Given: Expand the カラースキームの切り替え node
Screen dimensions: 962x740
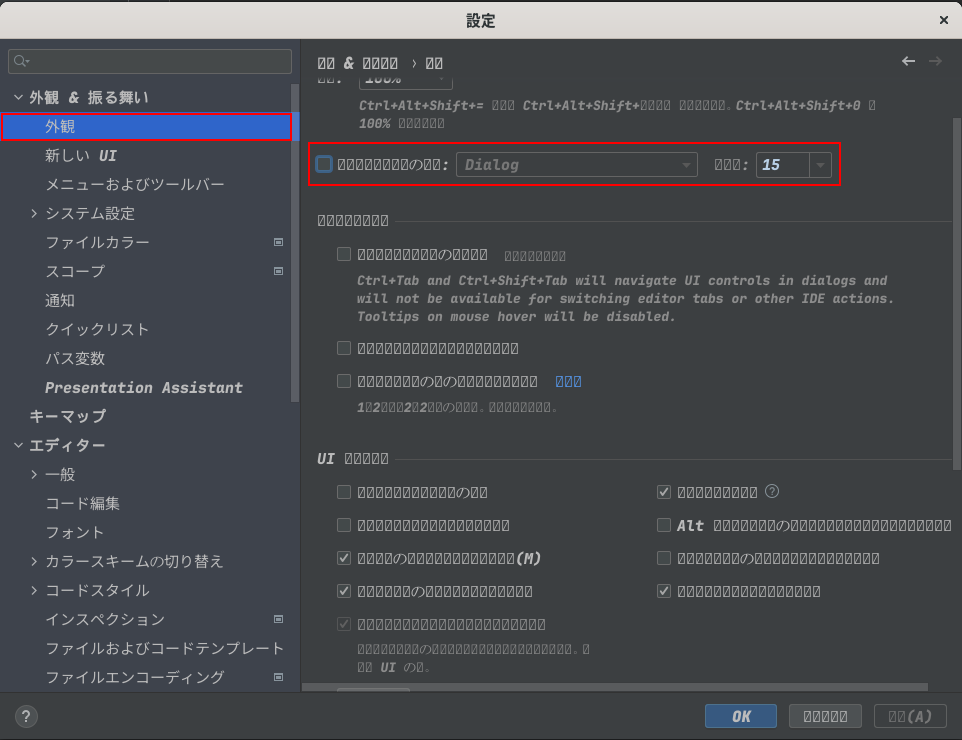Looking at the screenshot, I should pyautogui.click(x=34, y=561).
